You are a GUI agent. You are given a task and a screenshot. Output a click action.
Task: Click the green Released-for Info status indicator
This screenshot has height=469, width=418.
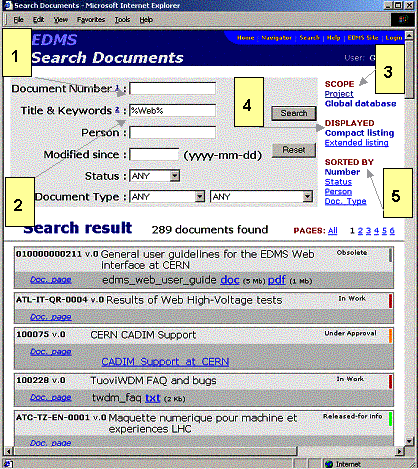pyautogui.click(x=391, y=419)
